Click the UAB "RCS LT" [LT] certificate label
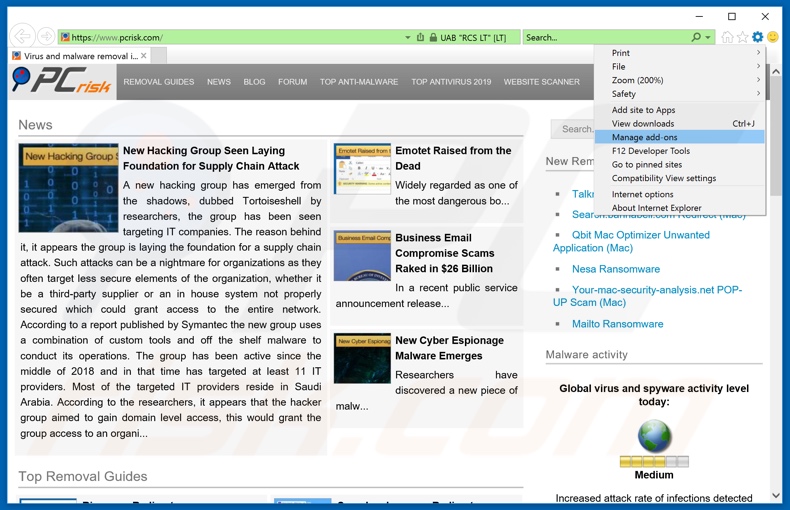Viewport: 790px width, 510px height. (x=473, y=38)
